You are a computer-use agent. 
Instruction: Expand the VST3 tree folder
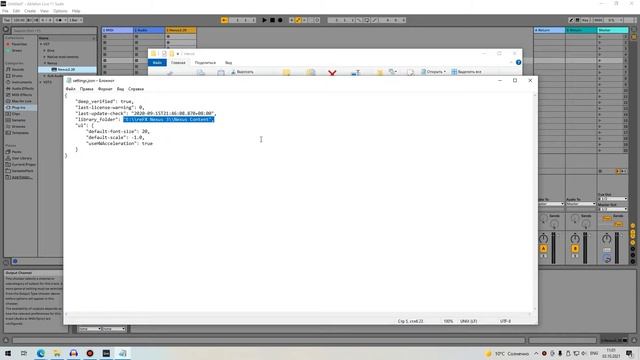pyautogui.click(x=41, y=82)
